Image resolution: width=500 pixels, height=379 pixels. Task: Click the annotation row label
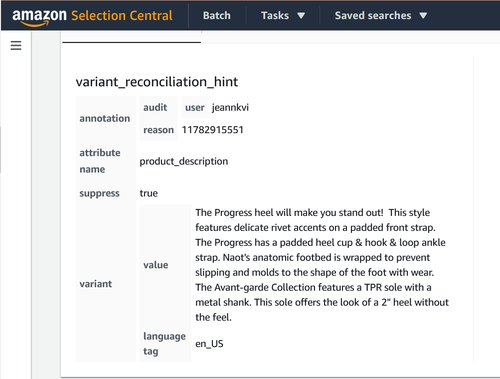(105, 118)
